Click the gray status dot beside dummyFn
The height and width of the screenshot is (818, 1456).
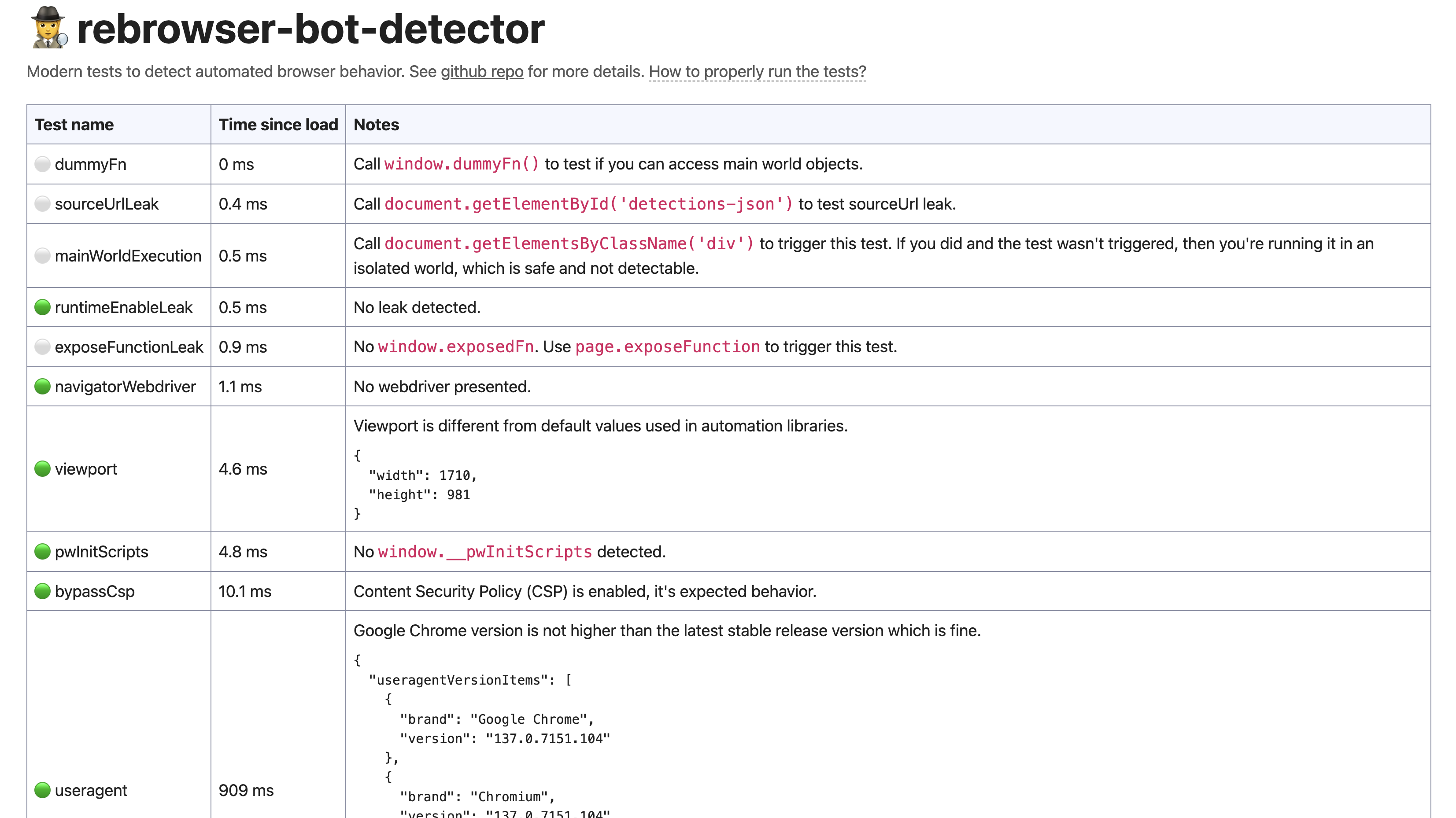click(42, 164)
